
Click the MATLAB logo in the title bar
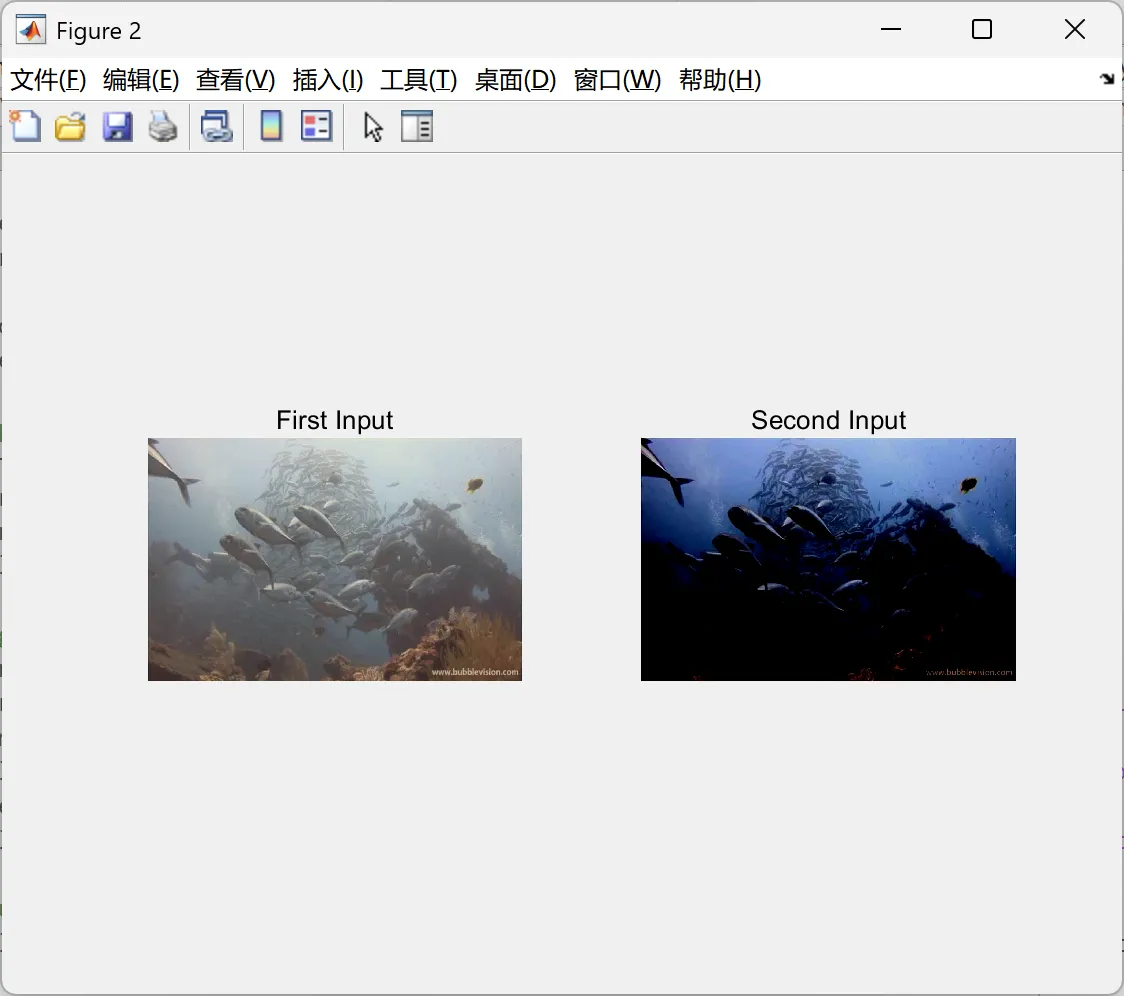(31, 29)
